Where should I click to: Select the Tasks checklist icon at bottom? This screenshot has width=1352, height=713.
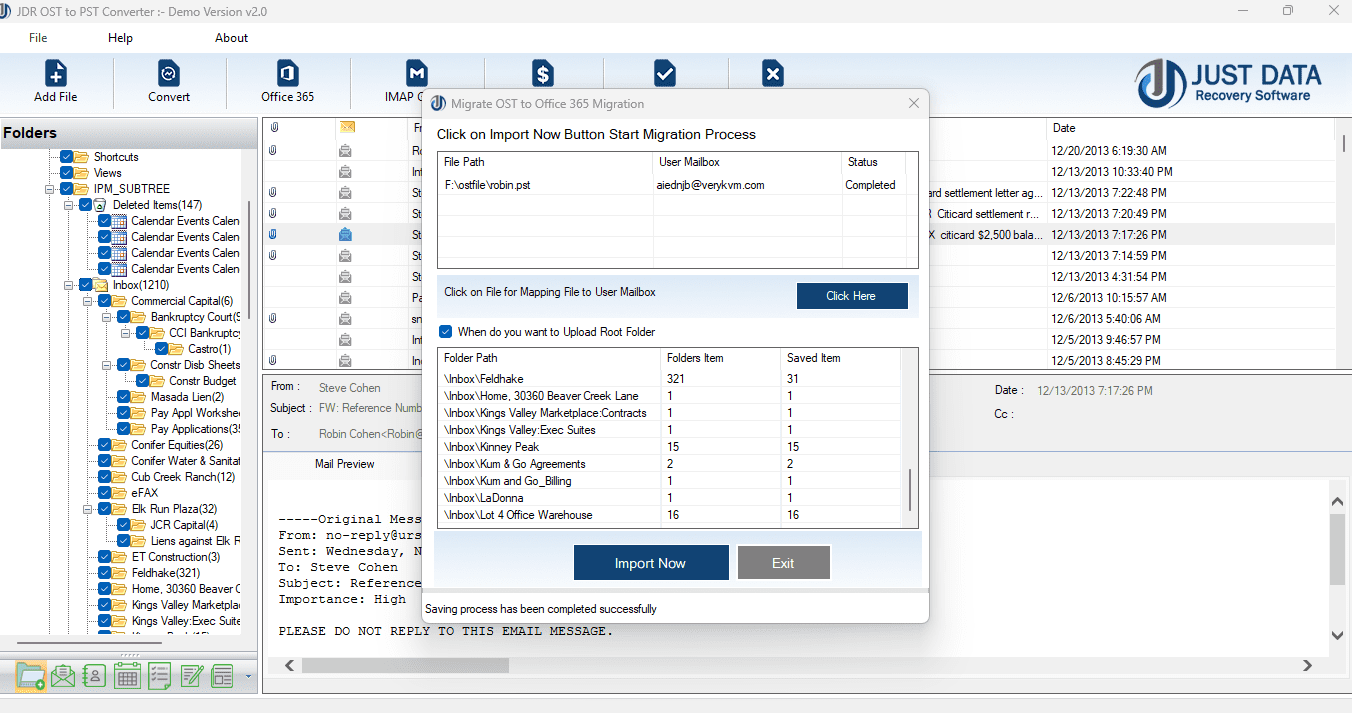tap(159, 676)
